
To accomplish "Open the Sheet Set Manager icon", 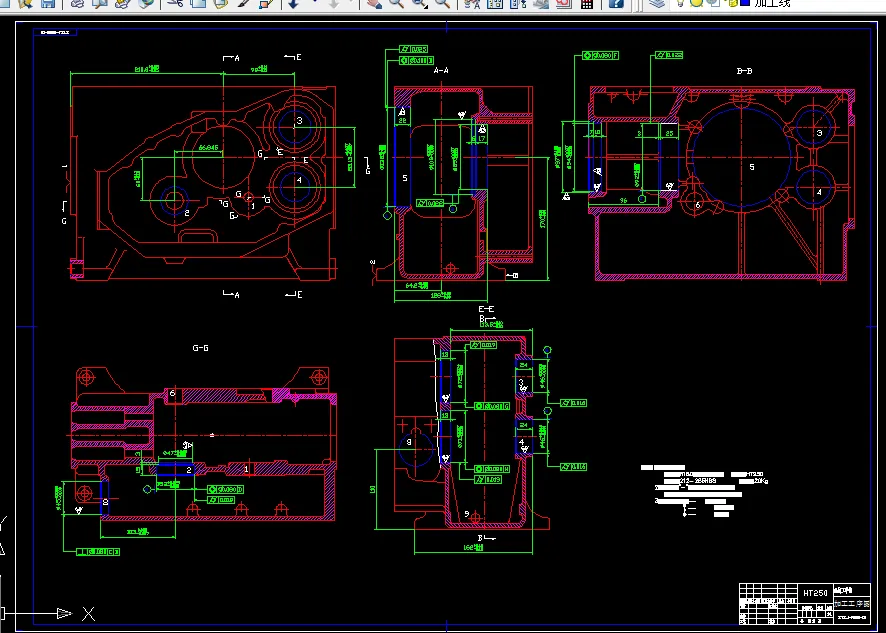I will [541, 3].
